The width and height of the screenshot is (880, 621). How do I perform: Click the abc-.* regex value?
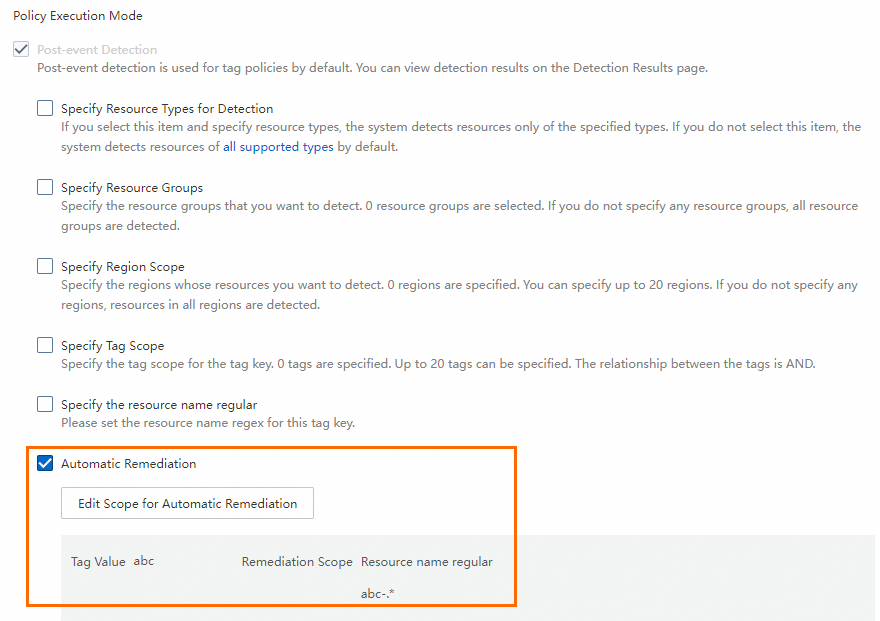pos(378,594)
